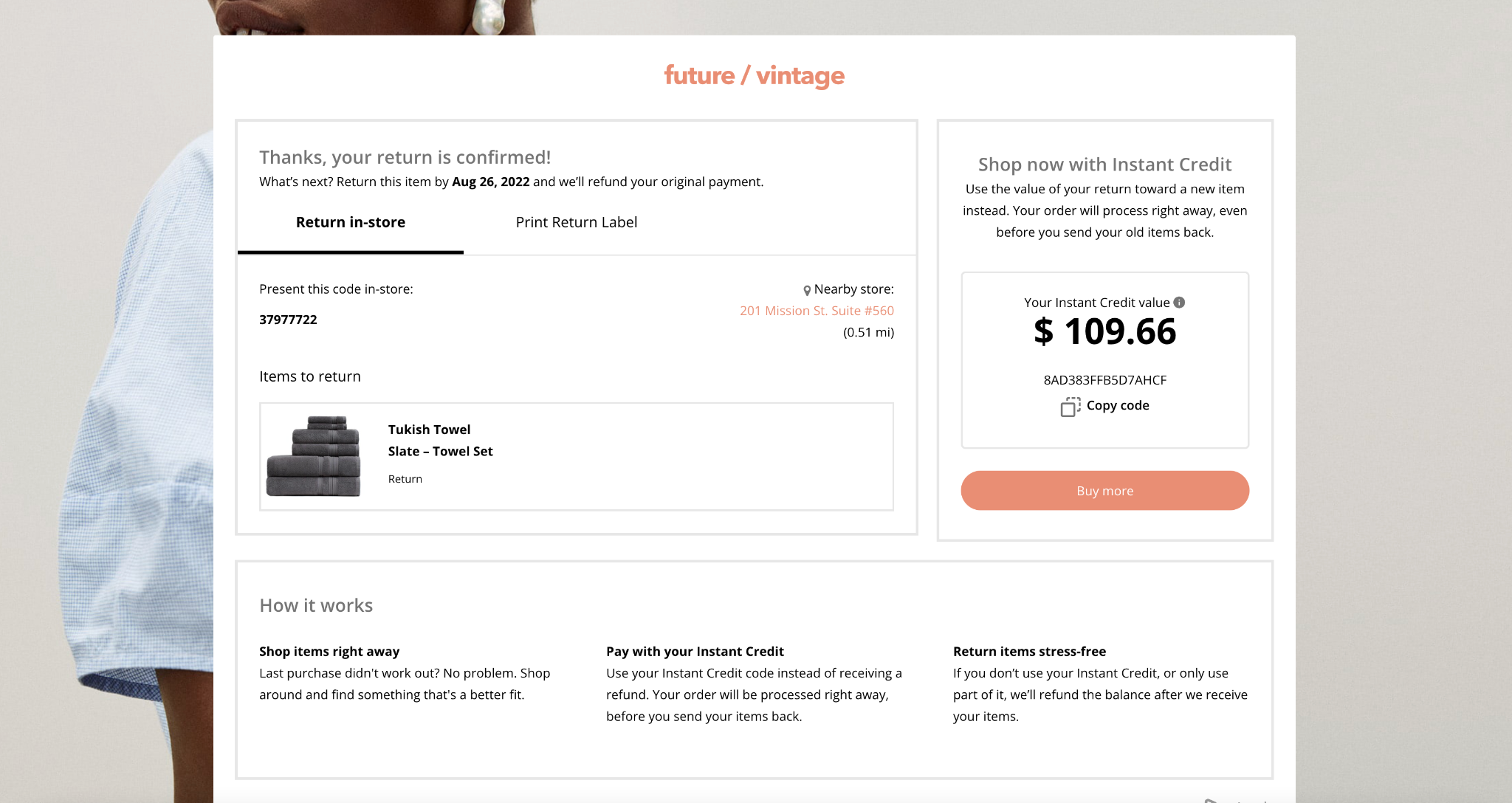Click the Tukish Towel product name
The height and width of the screenshot is (803, 1512).
click(x=429, y=430)
